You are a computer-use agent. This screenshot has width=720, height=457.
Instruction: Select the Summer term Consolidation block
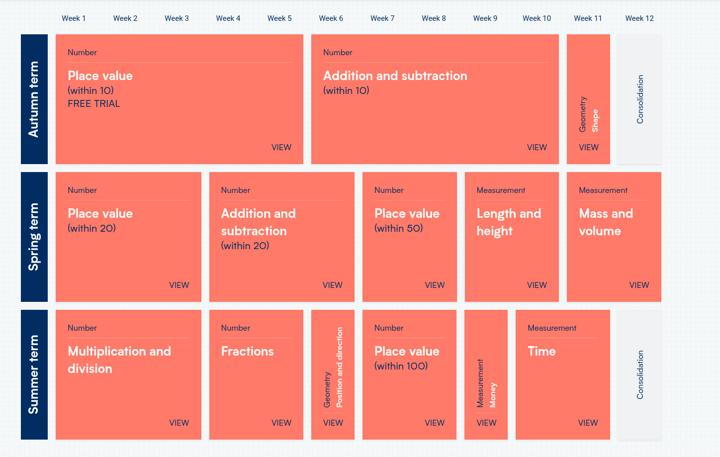[639, 374]
